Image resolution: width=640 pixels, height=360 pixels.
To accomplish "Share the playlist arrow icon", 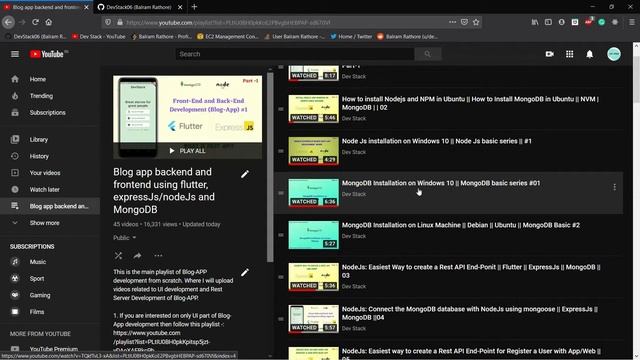I will (137, 256).
